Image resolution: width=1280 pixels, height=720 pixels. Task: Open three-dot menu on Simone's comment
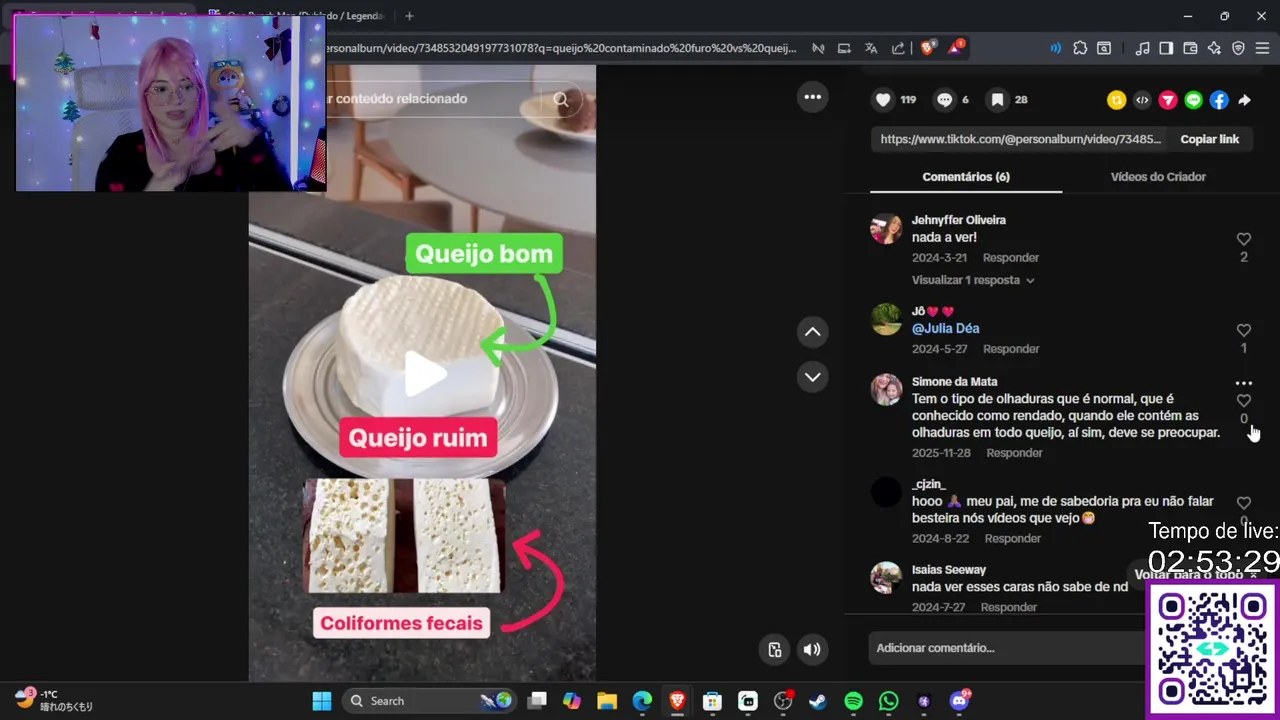point(1244,383)
